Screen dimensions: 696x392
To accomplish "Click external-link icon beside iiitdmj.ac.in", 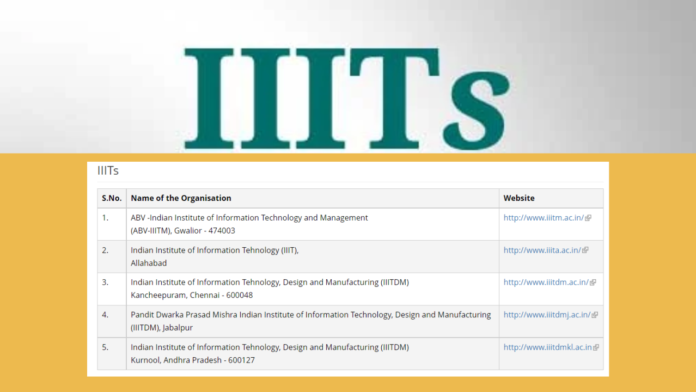I will (x=595, y=315).
